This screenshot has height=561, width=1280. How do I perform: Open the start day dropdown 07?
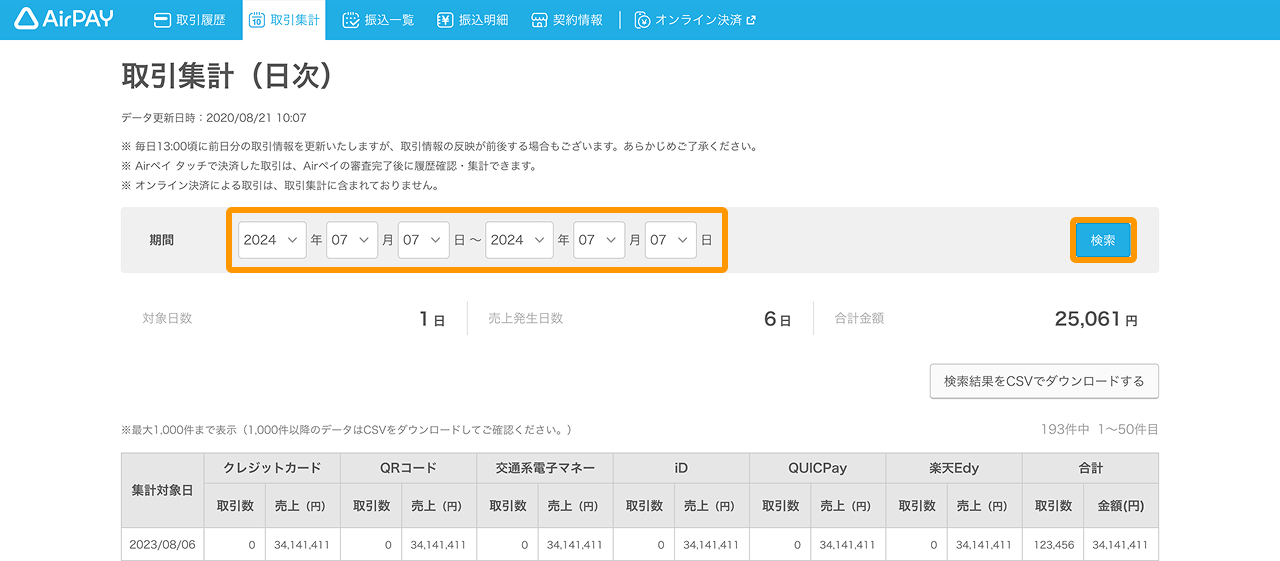pyautogui.click(x=424, y=240)
